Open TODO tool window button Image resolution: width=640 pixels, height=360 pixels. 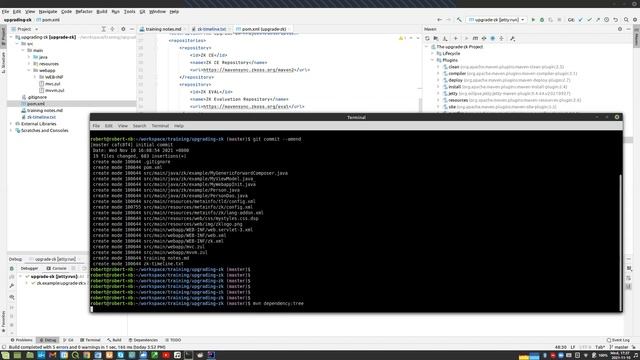[x=173, y=340]
